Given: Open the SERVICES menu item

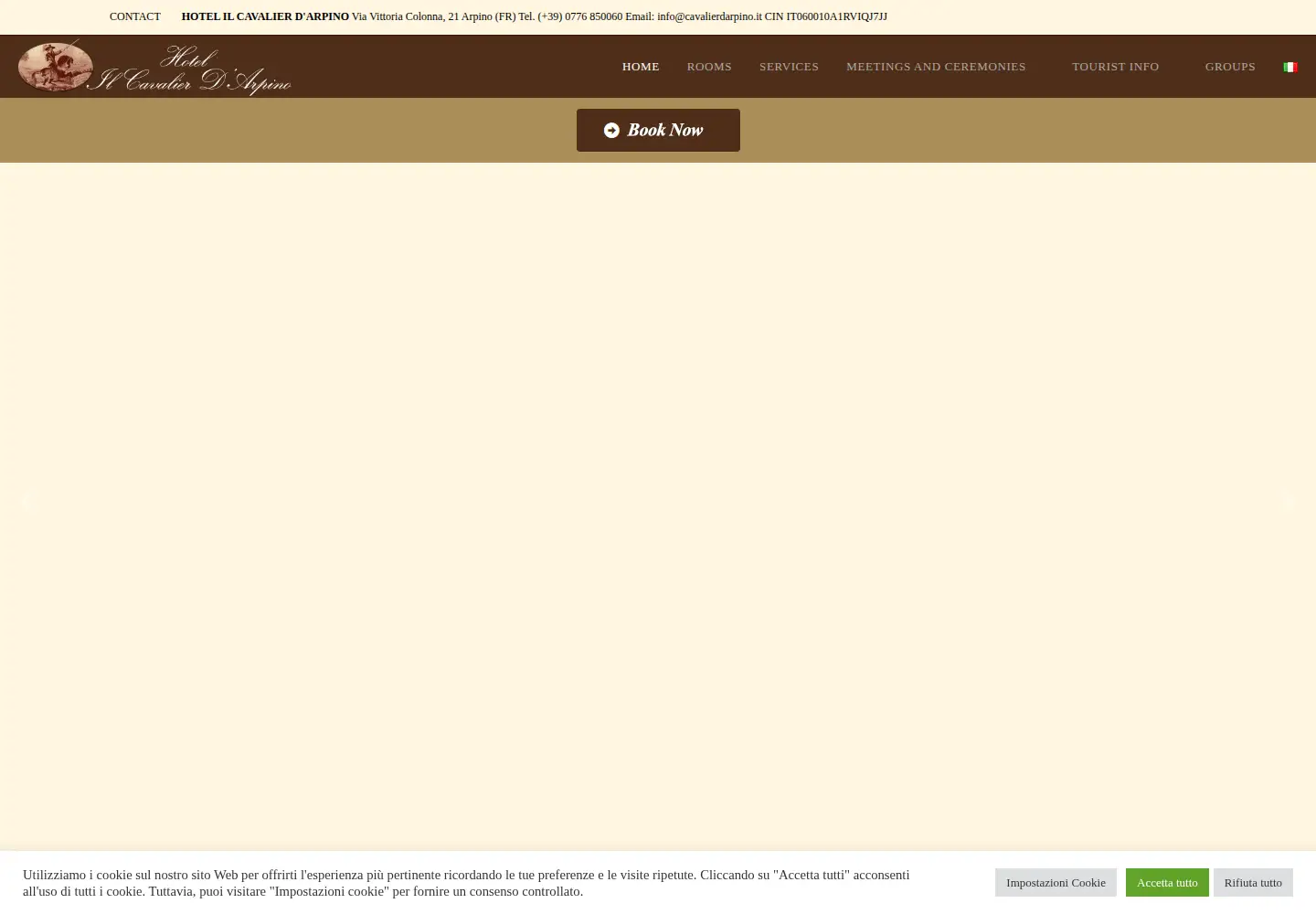Looking at the screenshot, I should point(789,67).
